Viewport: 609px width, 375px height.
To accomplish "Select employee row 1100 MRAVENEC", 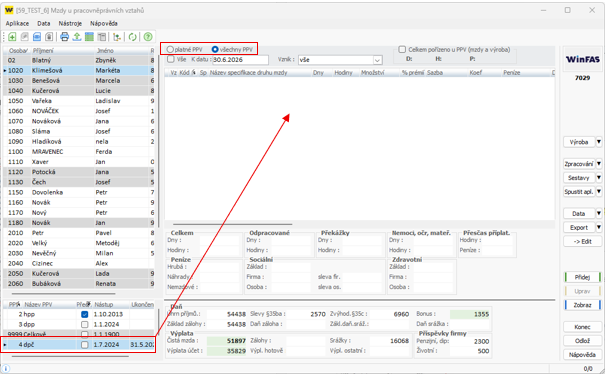I will [x=79, y=152].
